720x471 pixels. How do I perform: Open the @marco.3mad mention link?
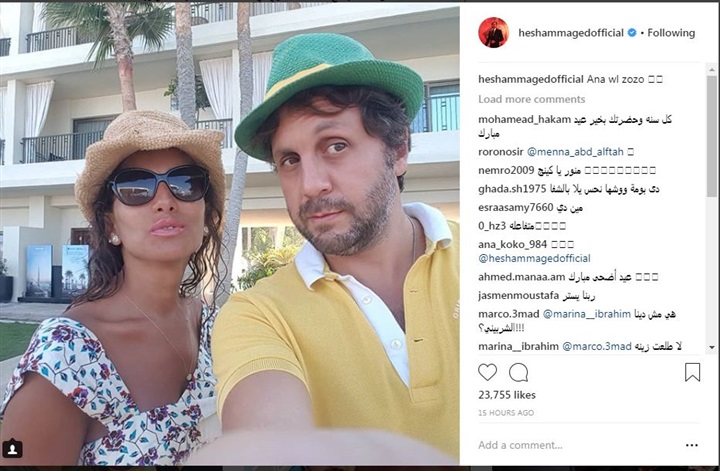click(597, 347)
